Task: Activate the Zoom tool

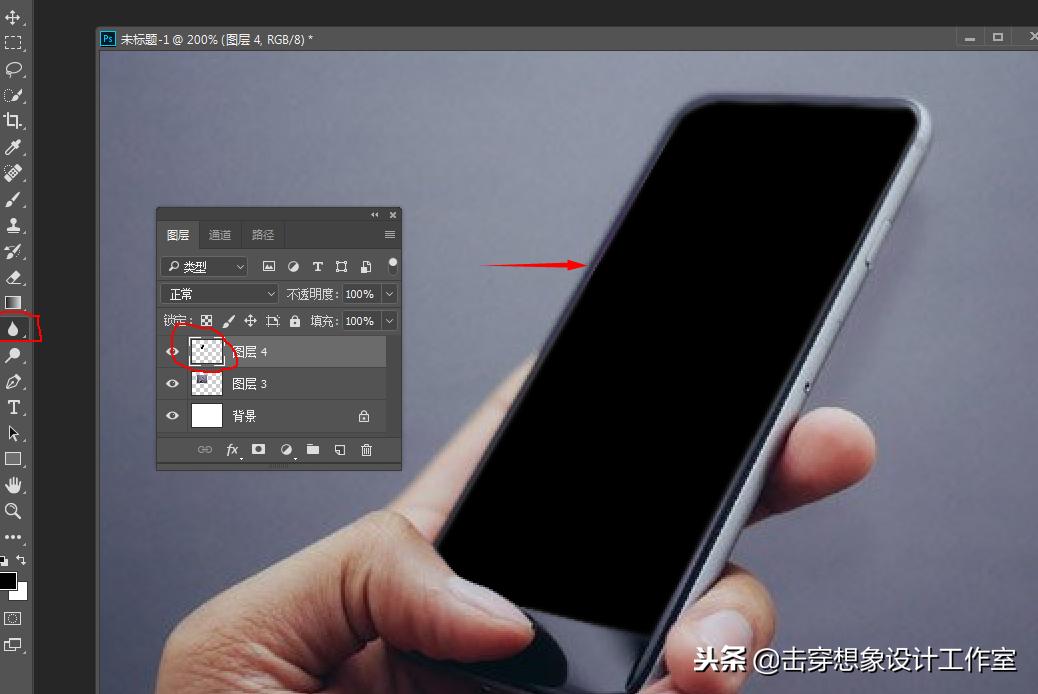Action: click(x=14, y=511)
